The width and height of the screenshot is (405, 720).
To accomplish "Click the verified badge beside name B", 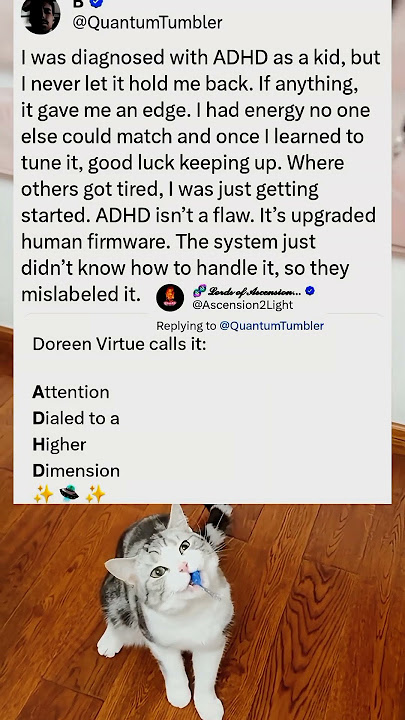I will coord(96,3).
